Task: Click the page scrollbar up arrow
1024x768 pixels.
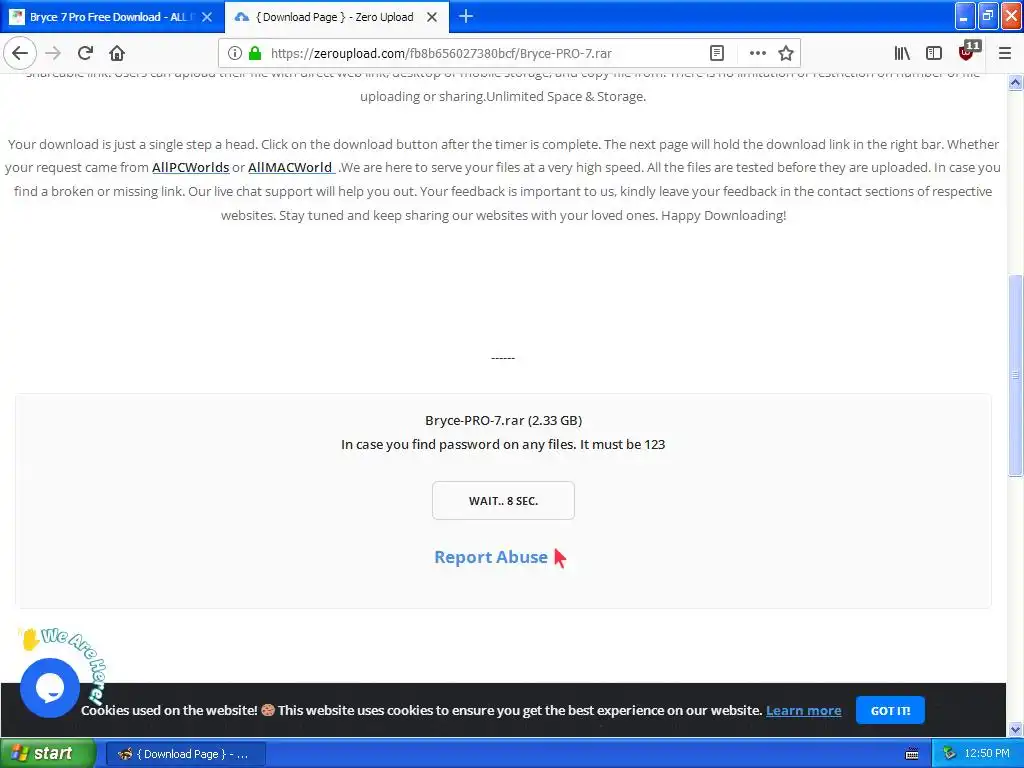Action: (1015, 82)
